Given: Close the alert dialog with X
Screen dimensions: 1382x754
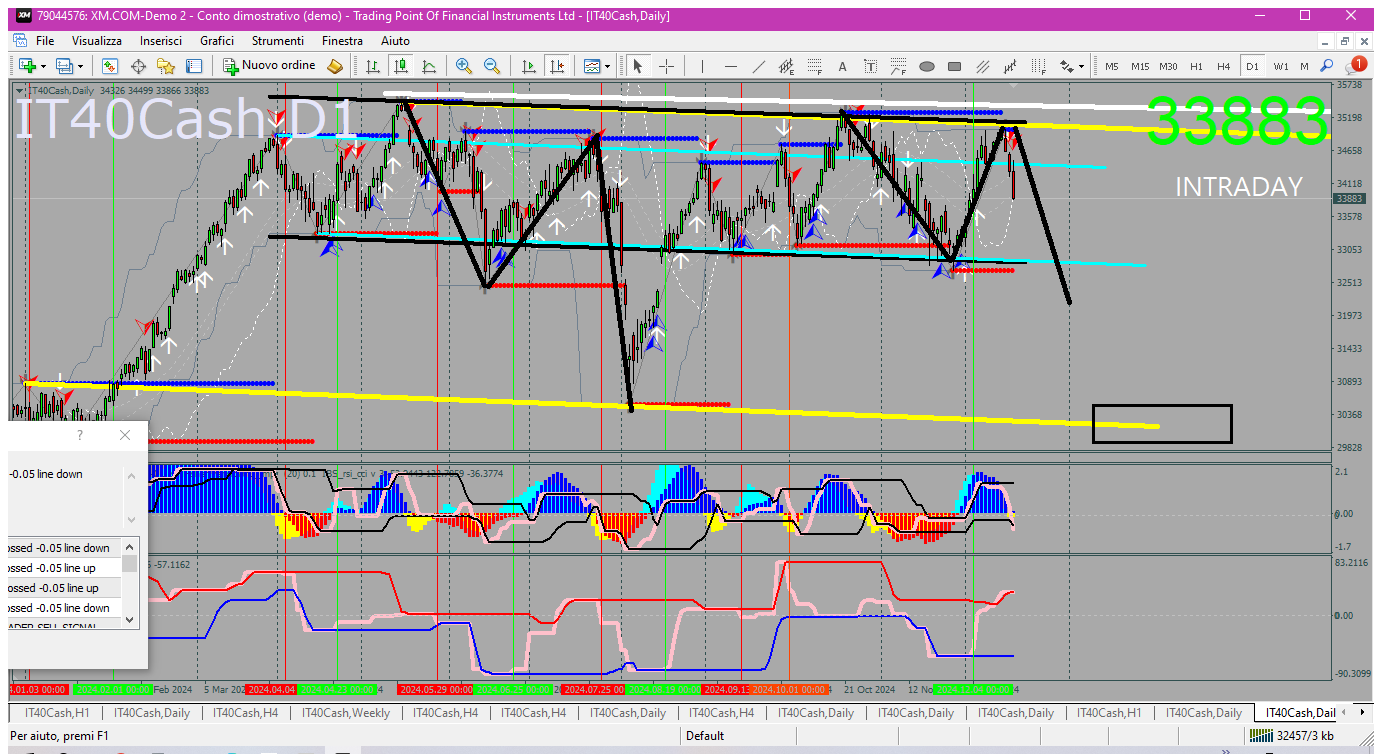Looking at the screenshot, I should coord(124,435).
